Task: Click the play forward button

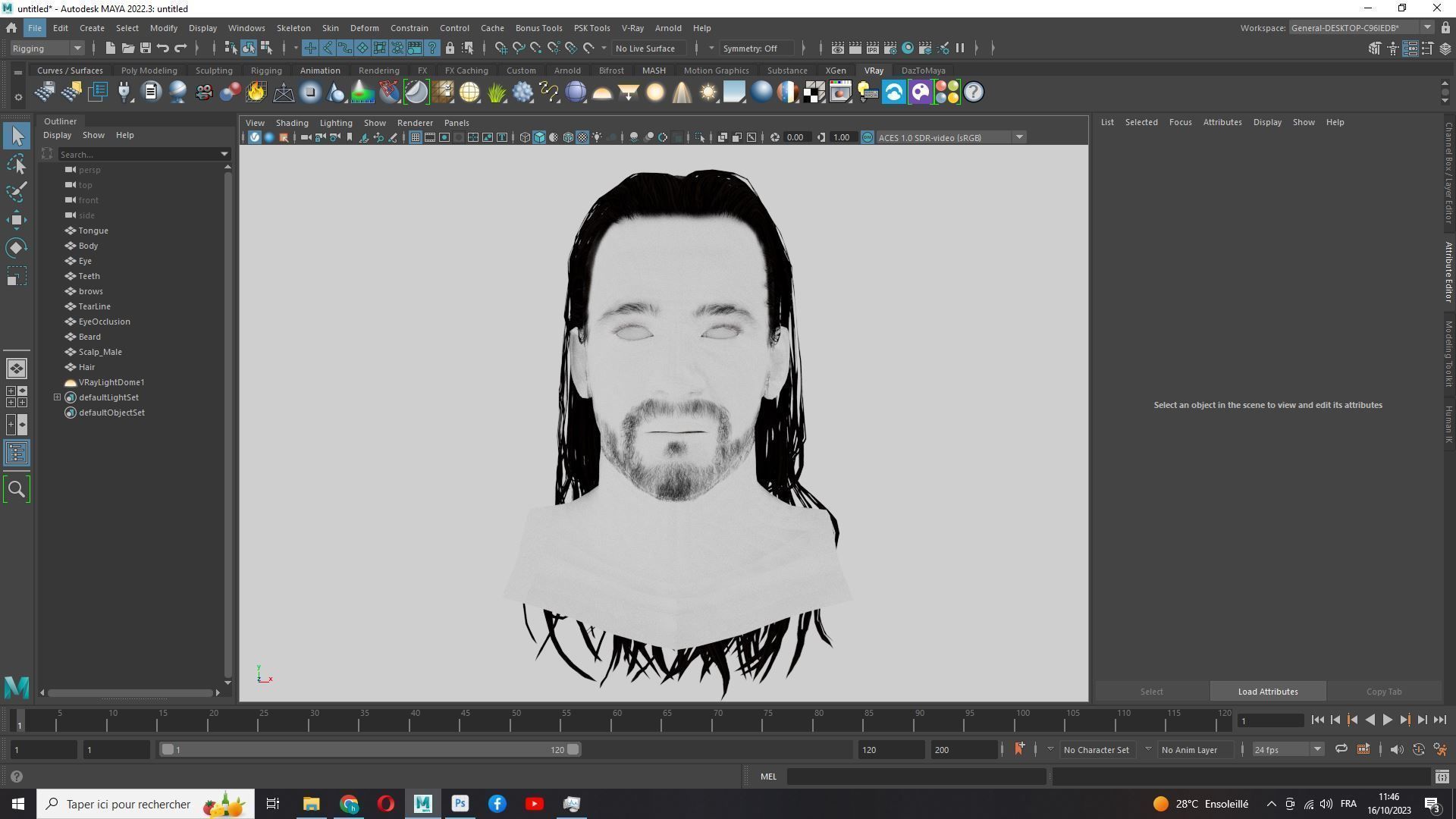Action: (x=1387, y=720)
